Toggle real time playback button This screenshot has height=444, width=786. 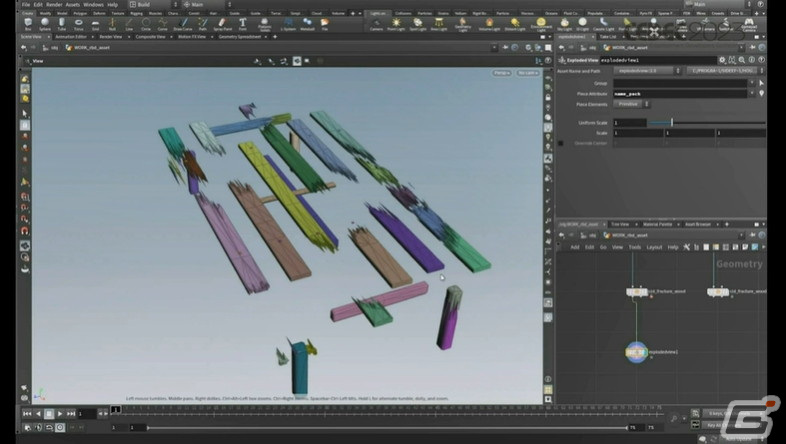60,427
